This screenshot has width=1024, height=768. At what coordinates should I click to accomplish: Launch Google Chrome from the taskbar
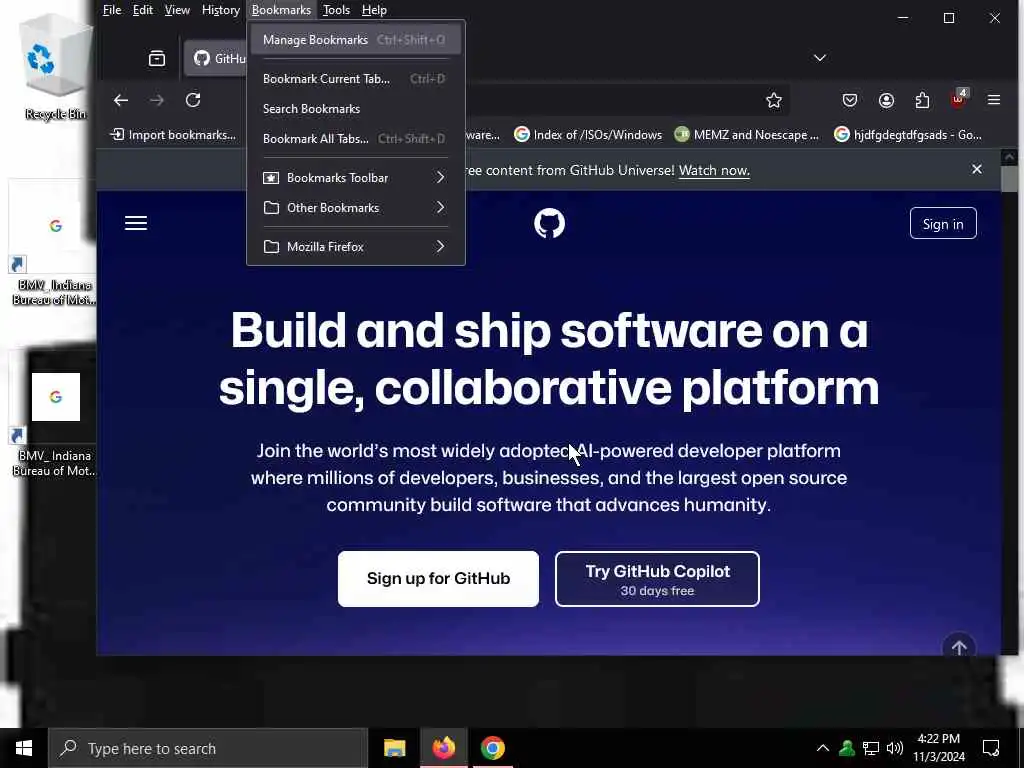[492, 748]
